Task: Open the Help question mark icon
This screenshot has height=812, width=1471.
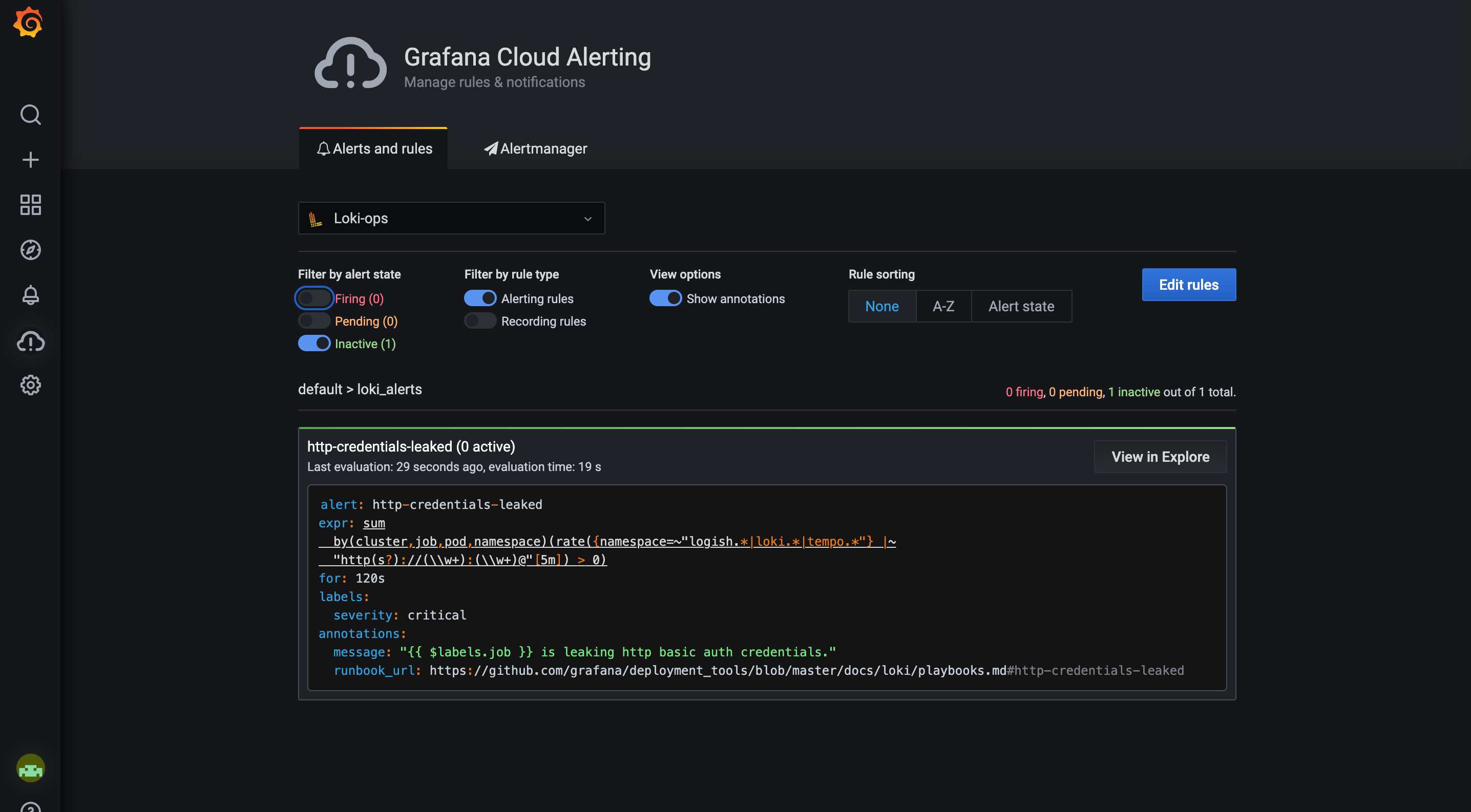Action: (30, 807)
